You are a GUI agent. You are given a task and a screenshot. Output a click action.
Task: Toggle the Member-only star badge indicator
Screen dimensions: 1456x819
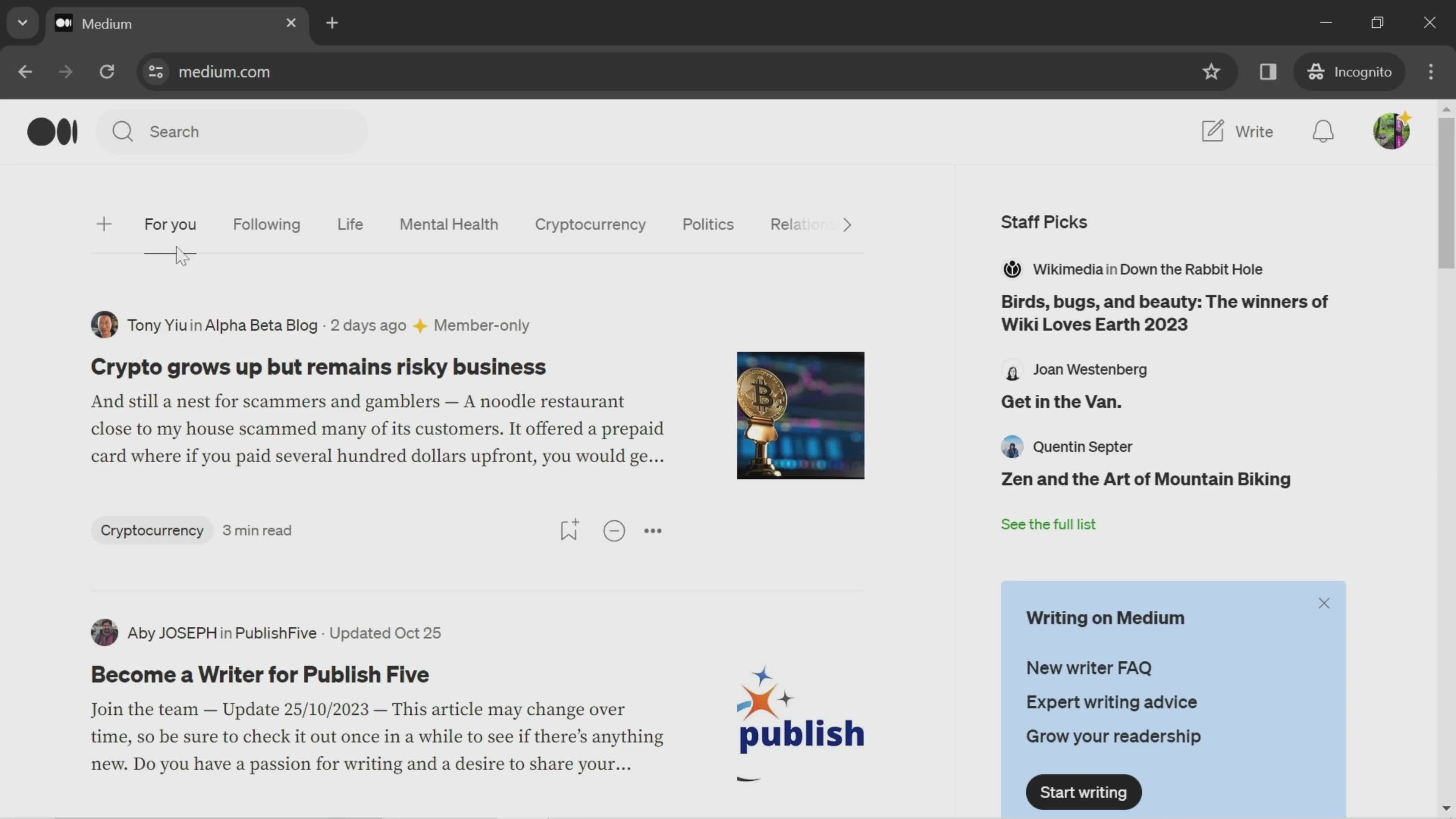pos(420,325)
